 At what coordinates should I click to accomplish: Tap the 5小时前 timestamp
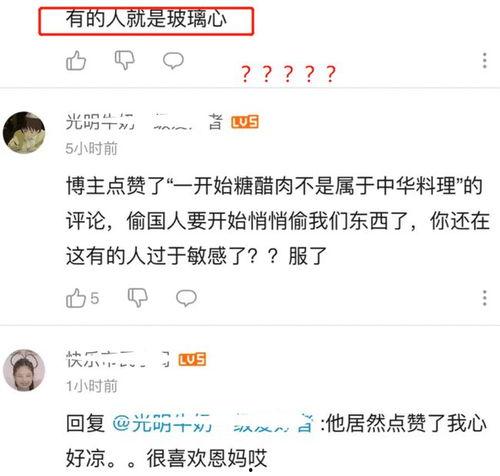pos(91,149)
